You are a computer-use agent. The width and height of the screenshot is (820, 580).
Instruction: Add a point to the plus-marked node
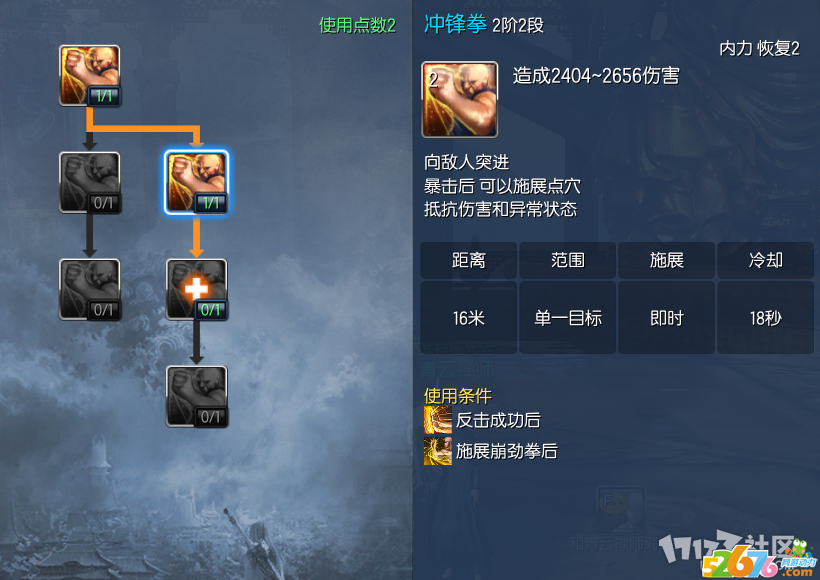point(196,289)
